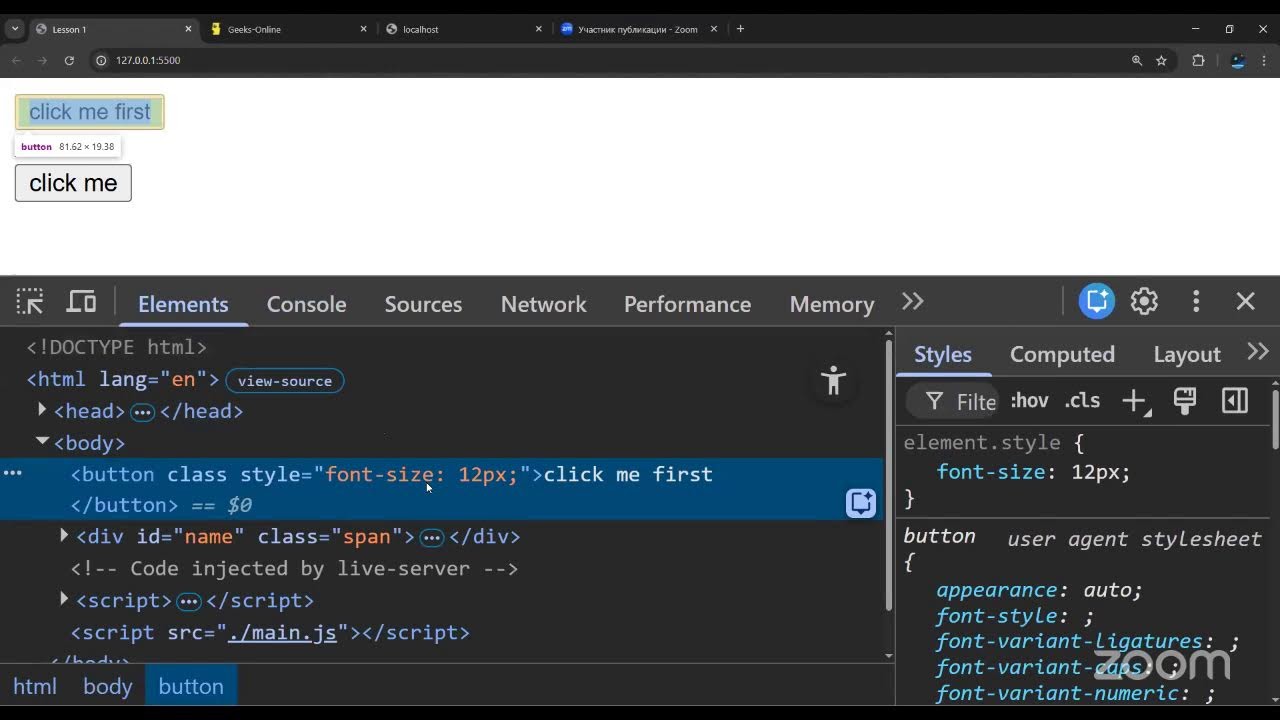Expand the div id="name" node
Image resolution: width=1280 pixels, height=720 pixels.
[x=64, y=535]
